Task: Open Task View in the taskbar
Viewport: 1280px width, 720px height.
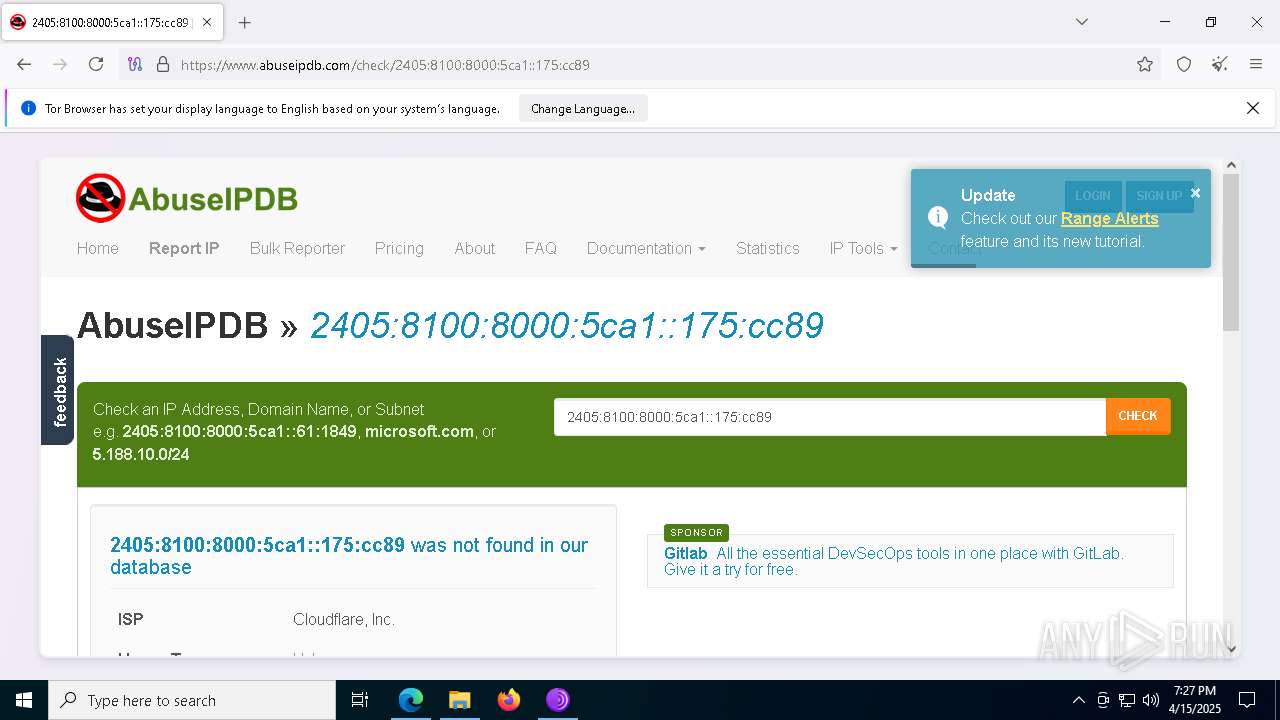Action: pos(360,700)
